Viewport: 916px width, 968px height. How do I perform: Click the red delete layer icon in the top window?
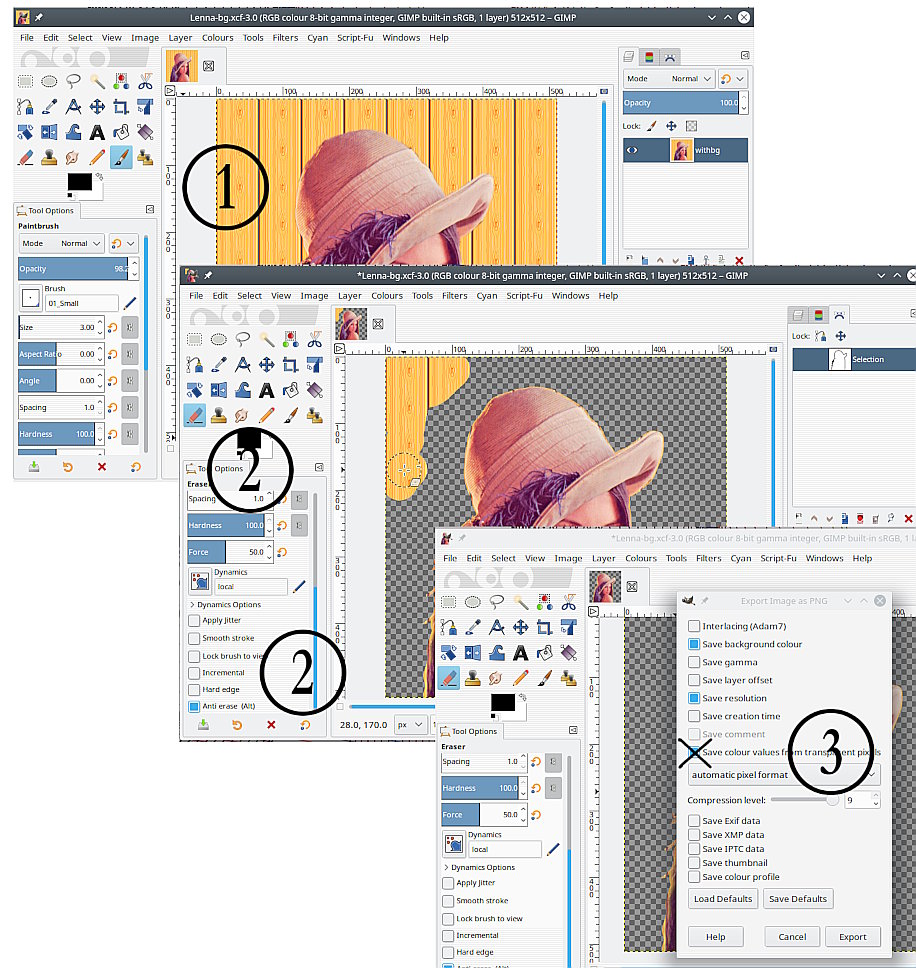(x=739, y=260)
